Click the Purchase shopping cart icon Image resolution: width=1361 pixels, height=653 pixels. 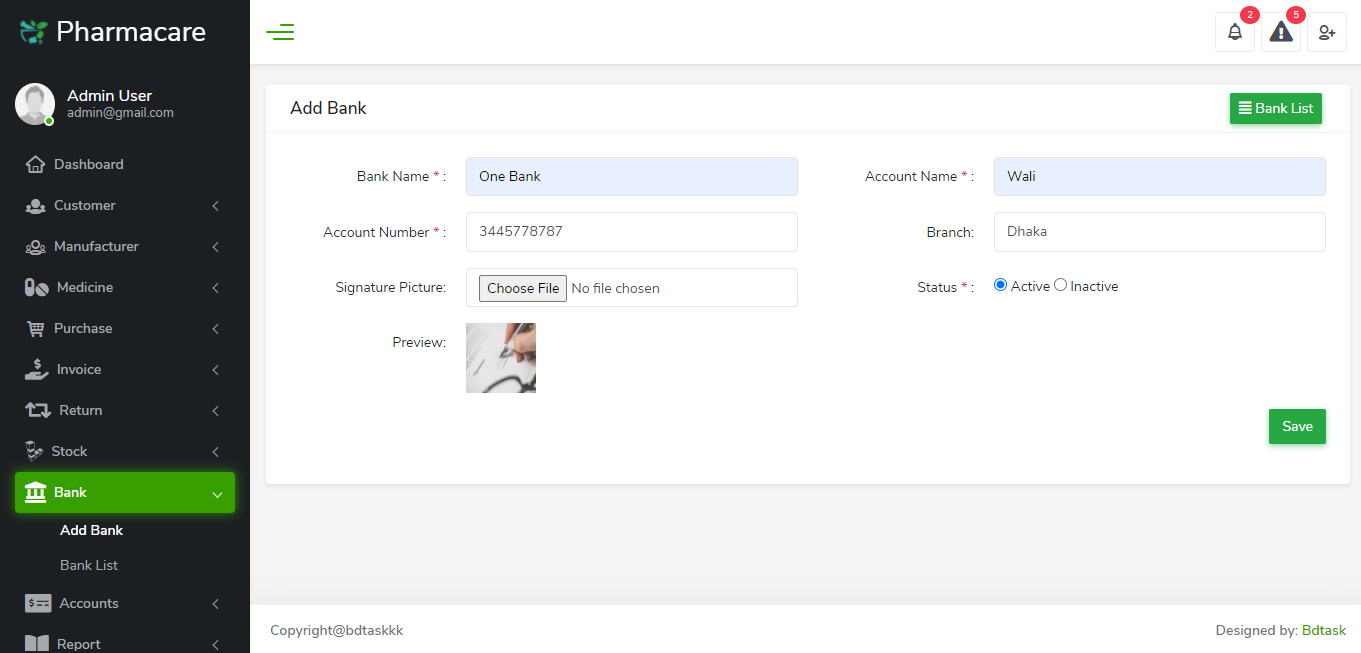36,328
